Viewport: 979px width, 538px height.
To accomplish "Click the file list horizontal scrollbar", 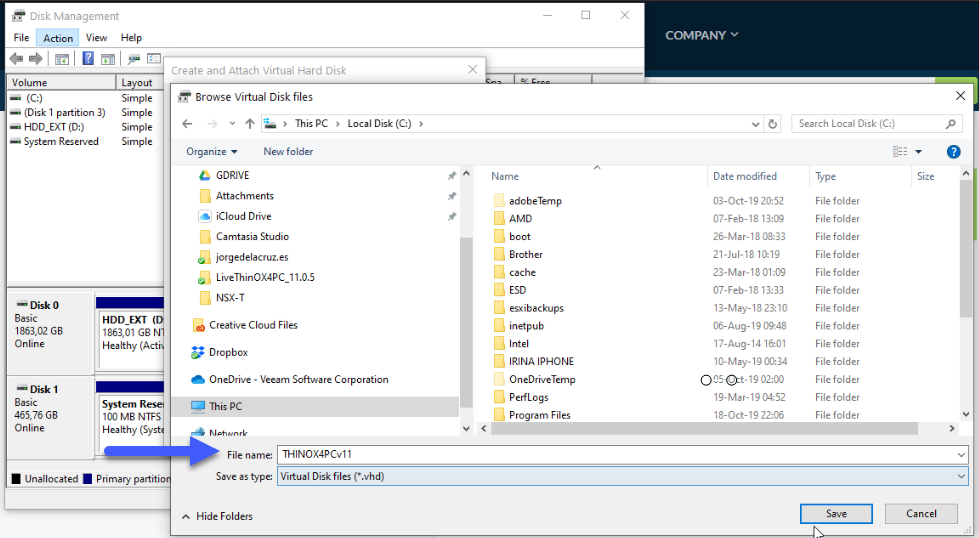I will 704,428.
